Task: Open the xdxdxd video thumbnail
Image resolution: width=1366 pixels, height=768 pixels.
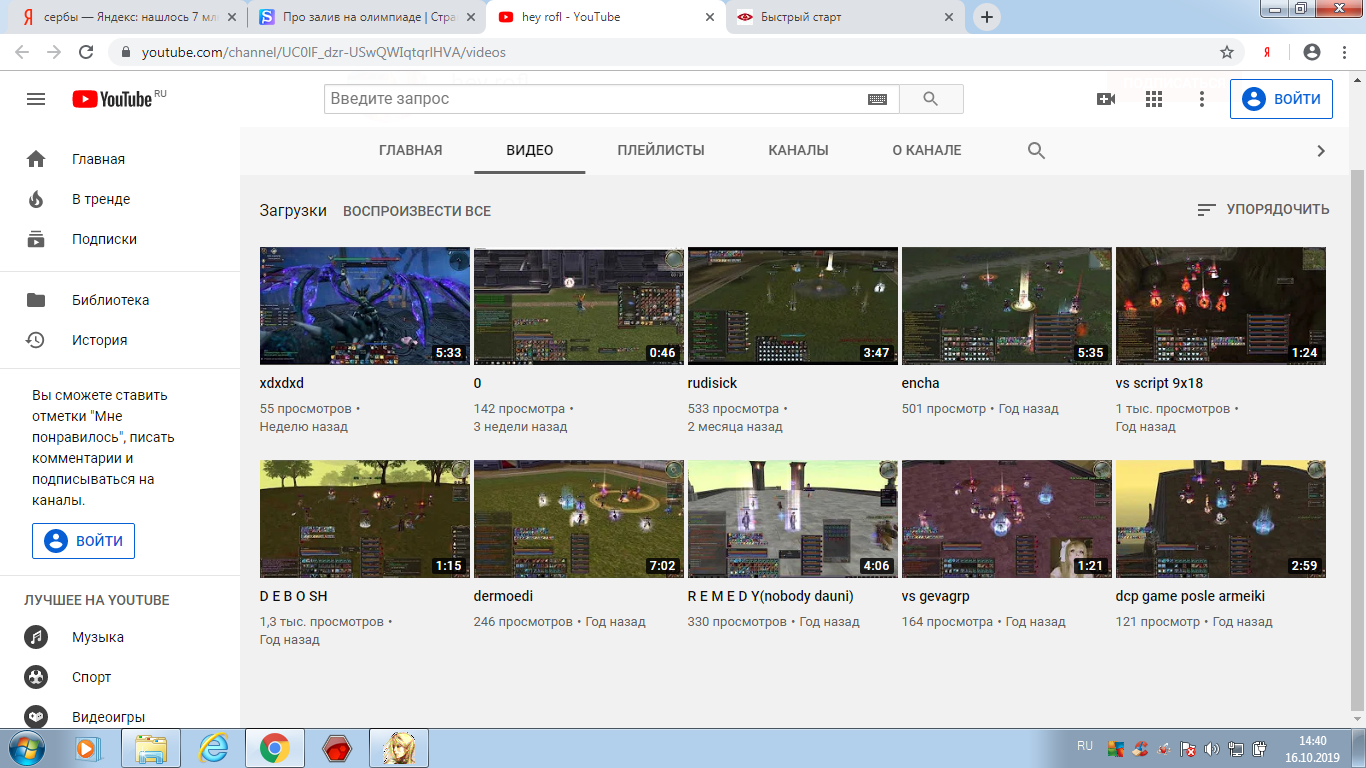Action: tap(364, 305)
